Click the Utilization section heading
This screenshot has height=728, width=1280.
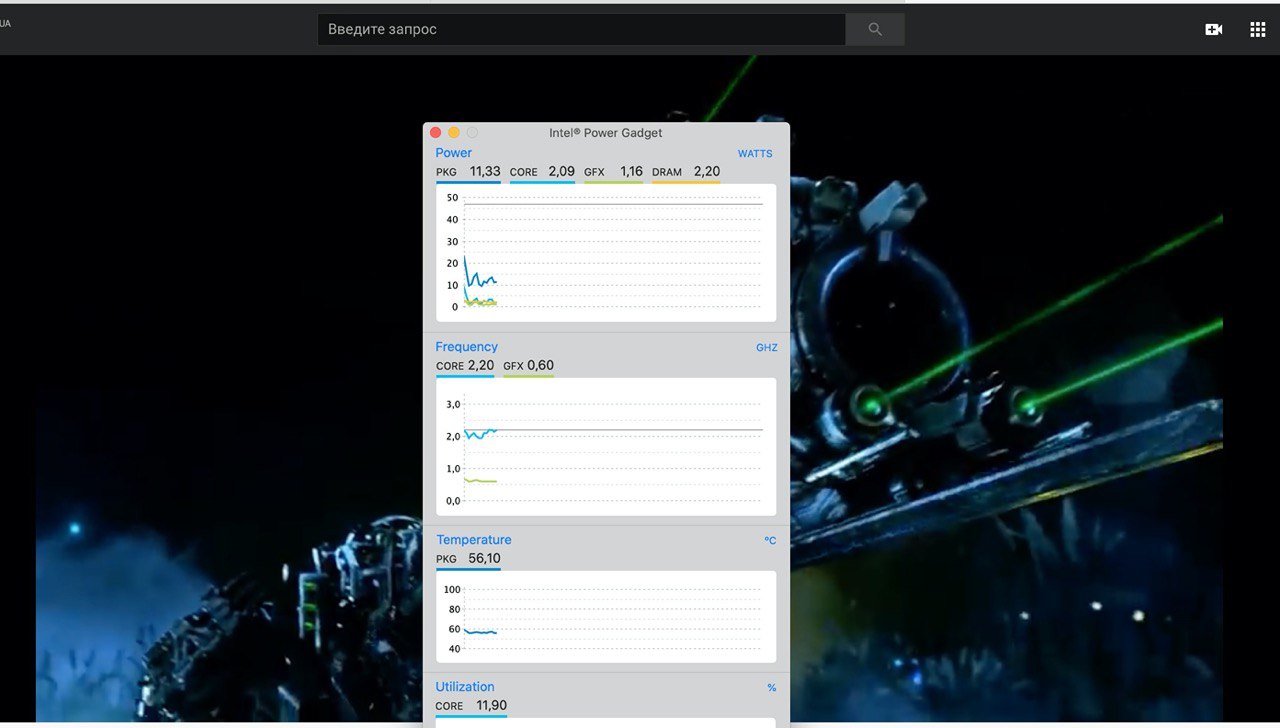pyautogui.click(x=465, y=687)
